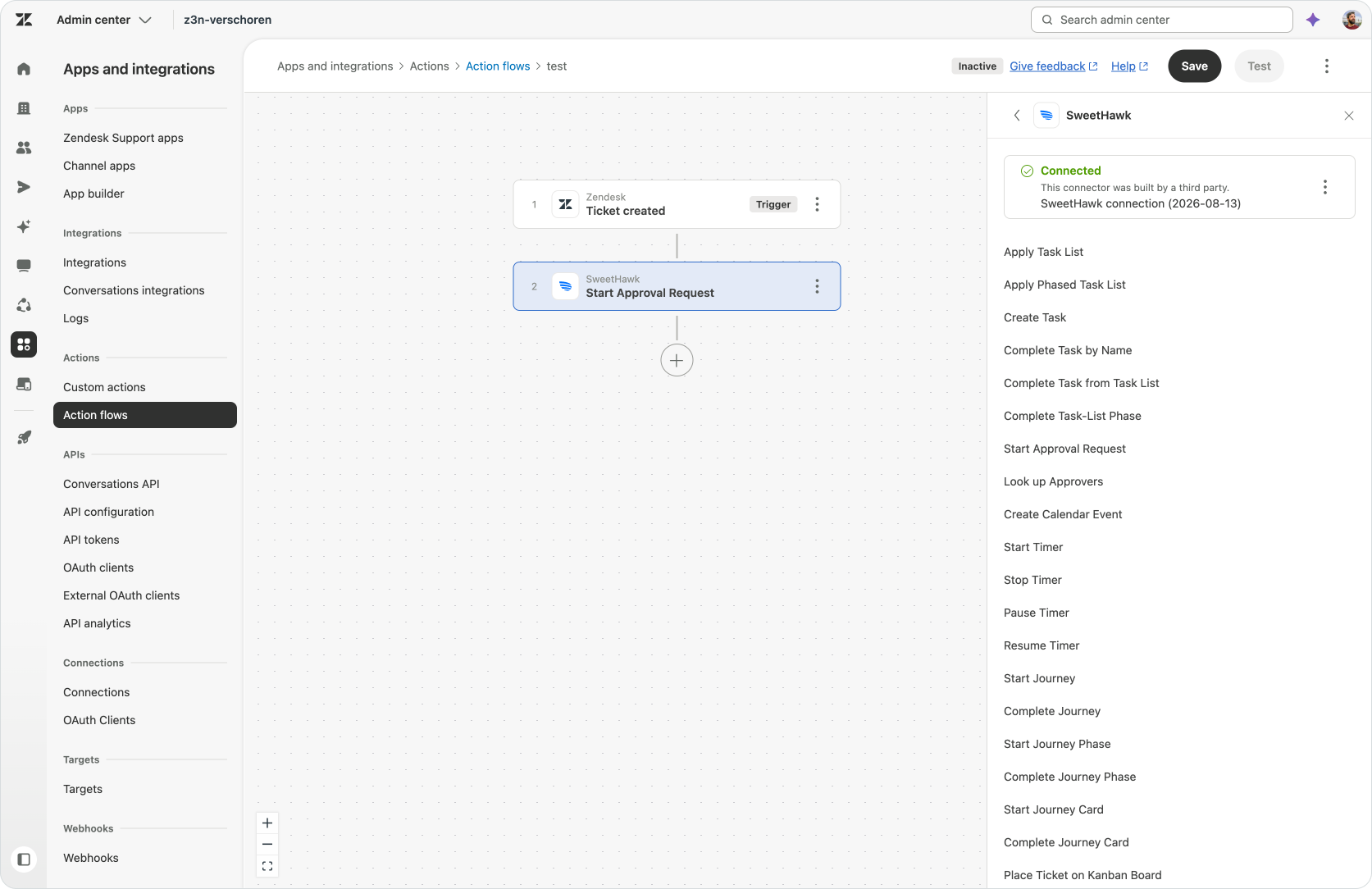Choose Complete Task by Name action

coord(1068,350)
